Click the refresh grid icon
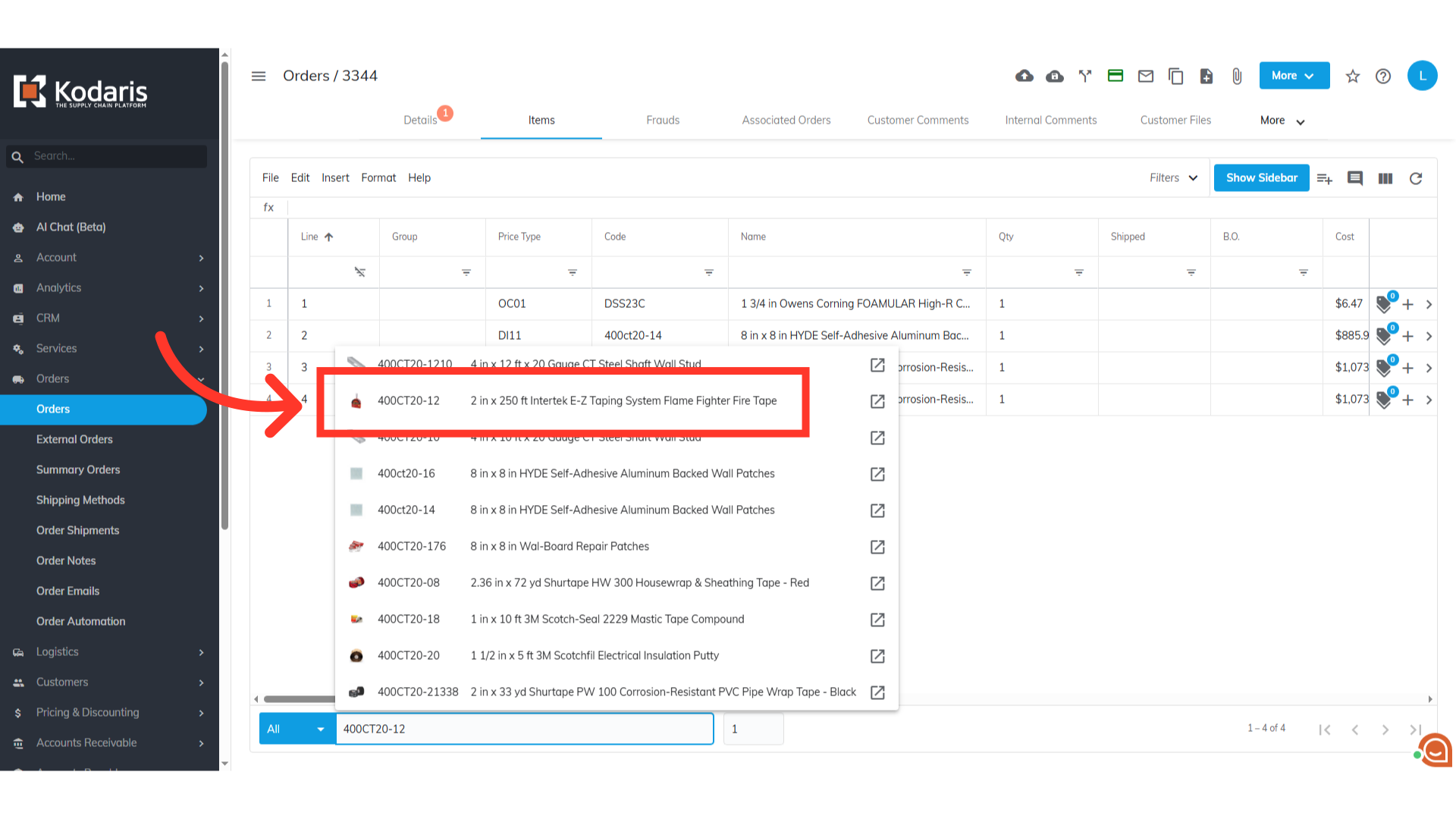Image resolution: width=1456 pixels, height=819 pixels. coord(1415,178)
